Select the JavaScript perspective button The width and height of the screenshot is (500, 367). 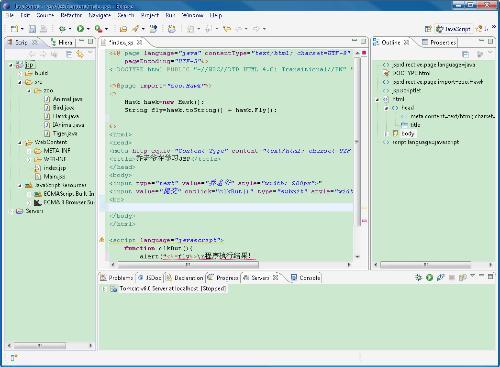pos(453,29)
